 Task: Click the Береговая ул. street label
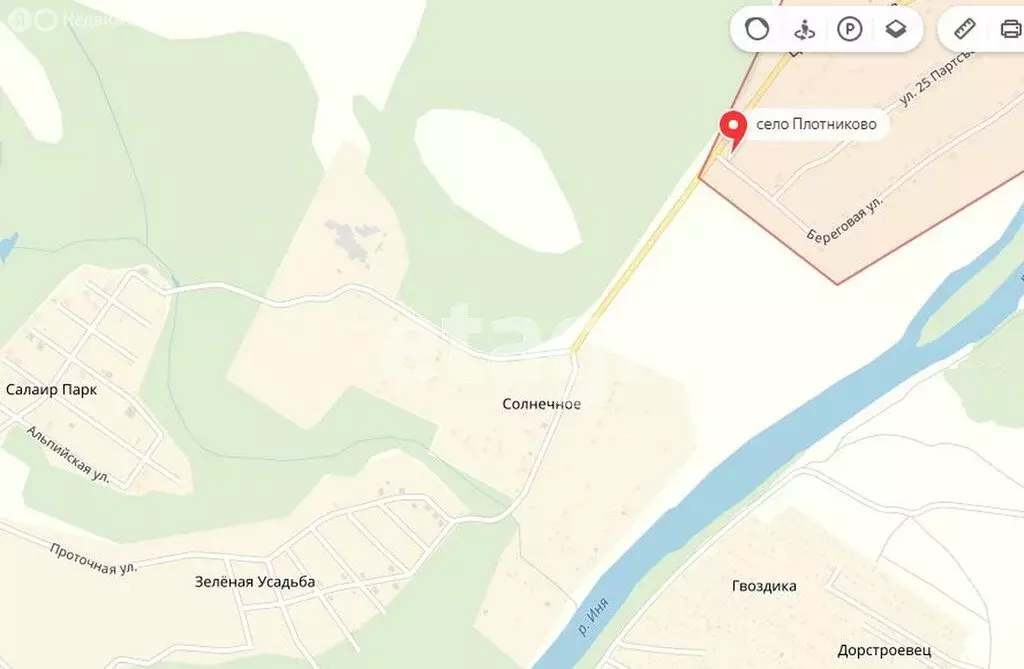(845, 219)
